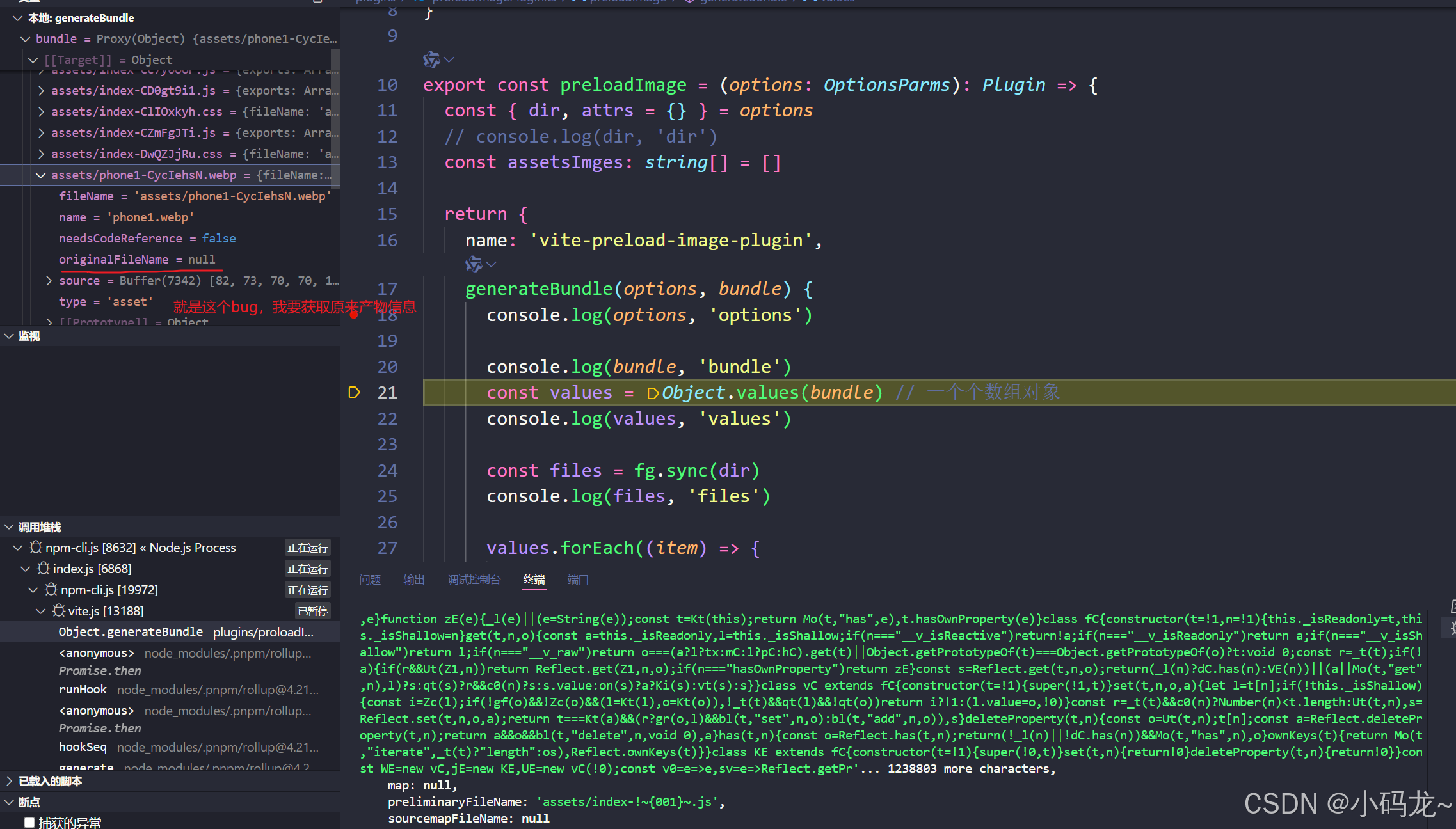
Task: Click the inline step-target marker before Object.values
Action: tap(652, 393)
